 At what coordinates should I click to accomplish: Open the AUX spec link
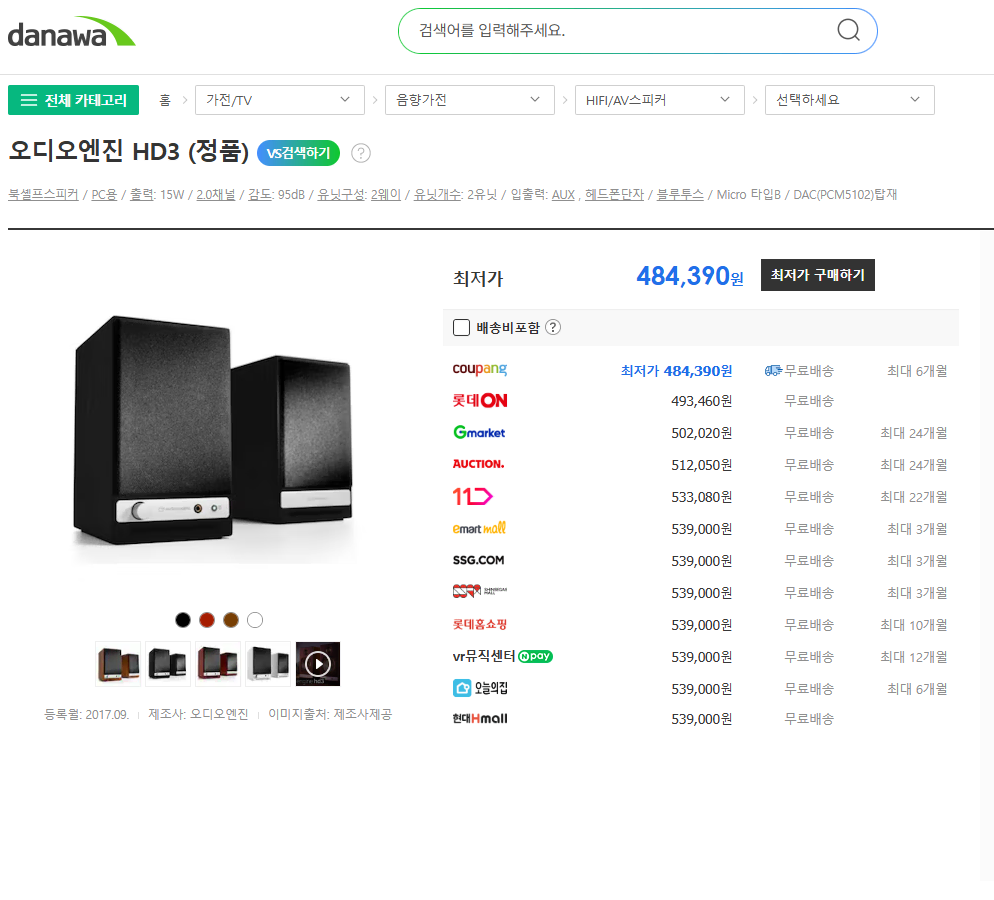563,195
